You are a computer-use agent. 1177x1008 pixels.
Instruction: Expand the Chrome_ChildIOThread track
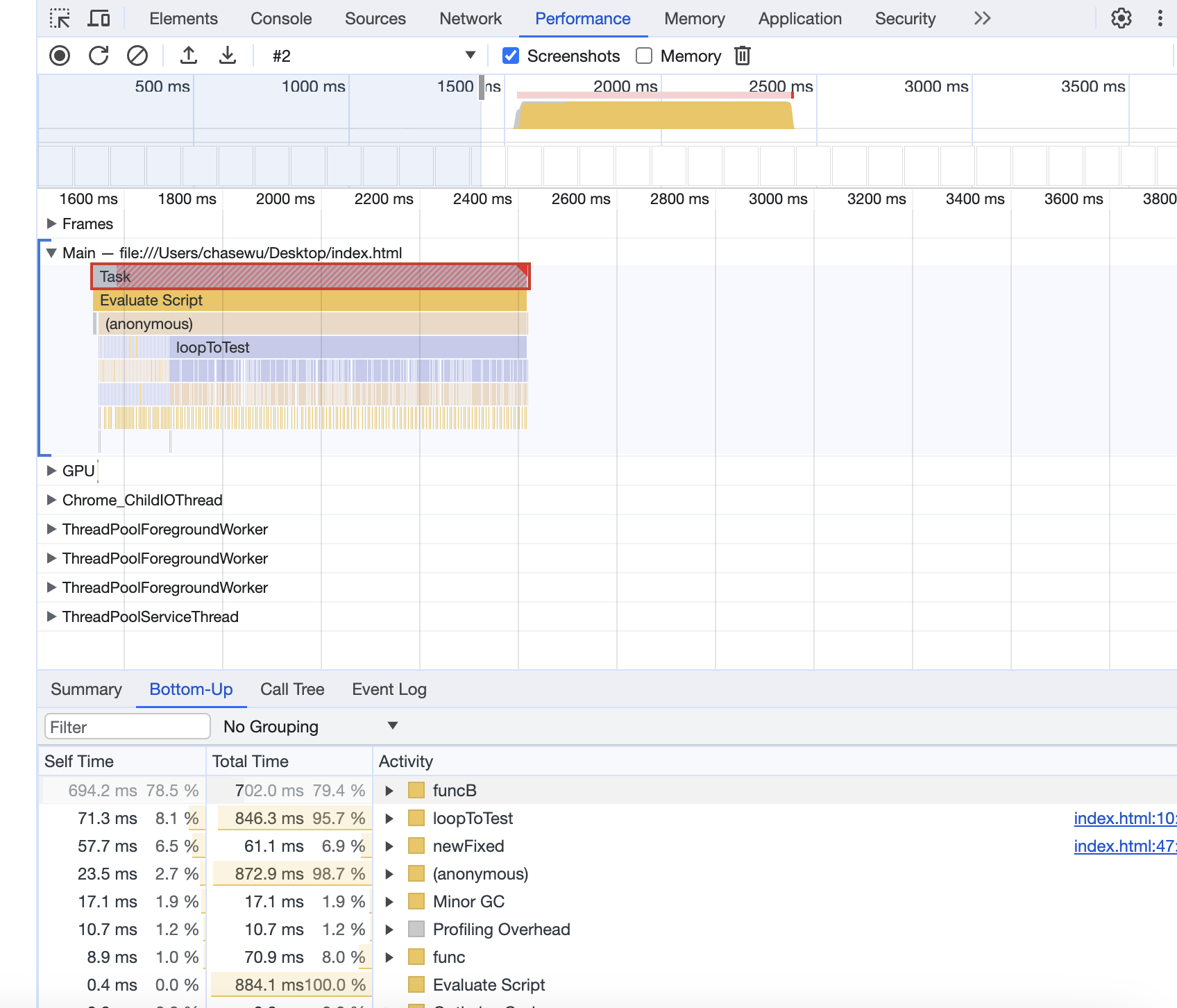pos(51,500)
